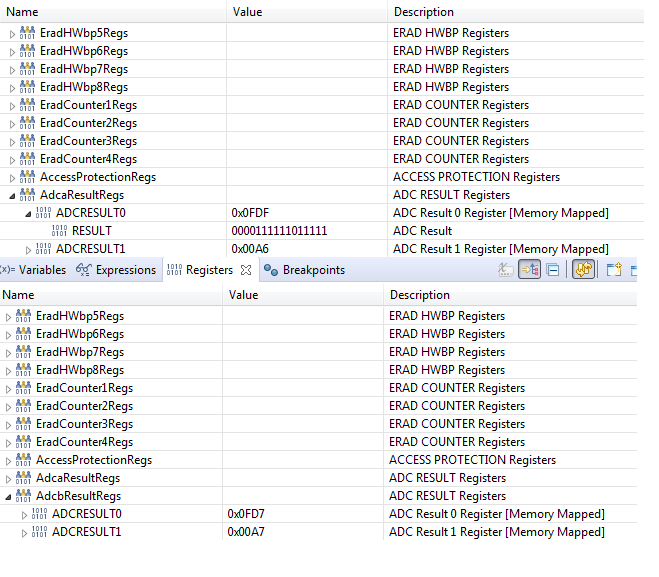The height and width of the screenshot is (577, 659).
Task: Expand EradCounter2Regs in the upper pane
Action: (x=12, y=124)
